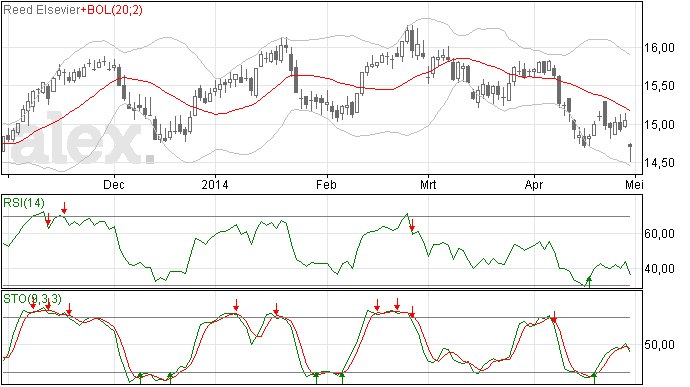Click the Reed Elsevier chart title
Image resolution: width=690 pixels, height=387 pixels.
[x=42, y=10]
